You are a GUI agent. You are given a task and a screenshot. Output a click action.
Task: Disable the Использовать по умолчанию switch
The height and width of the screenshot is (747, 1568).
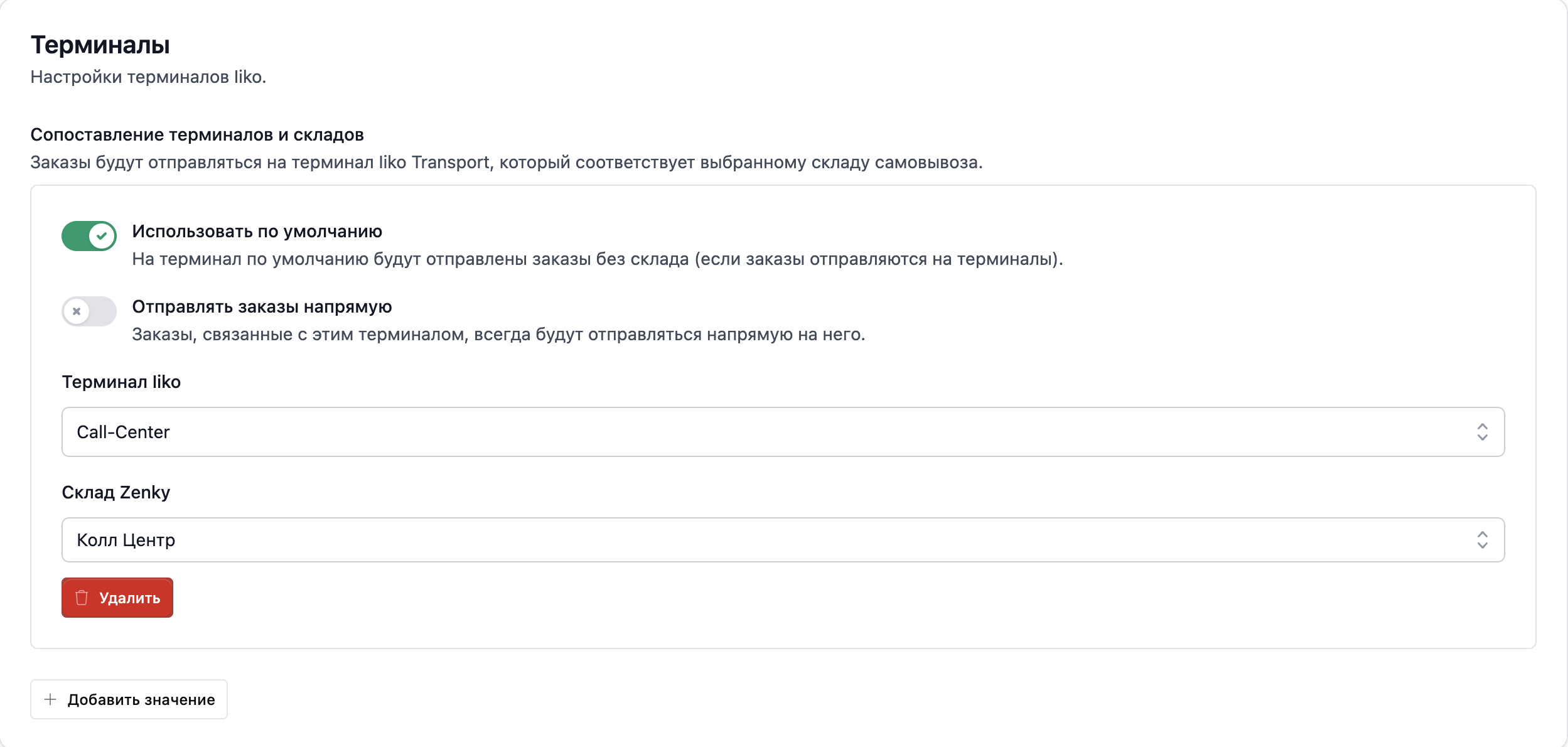coord(89,236)
